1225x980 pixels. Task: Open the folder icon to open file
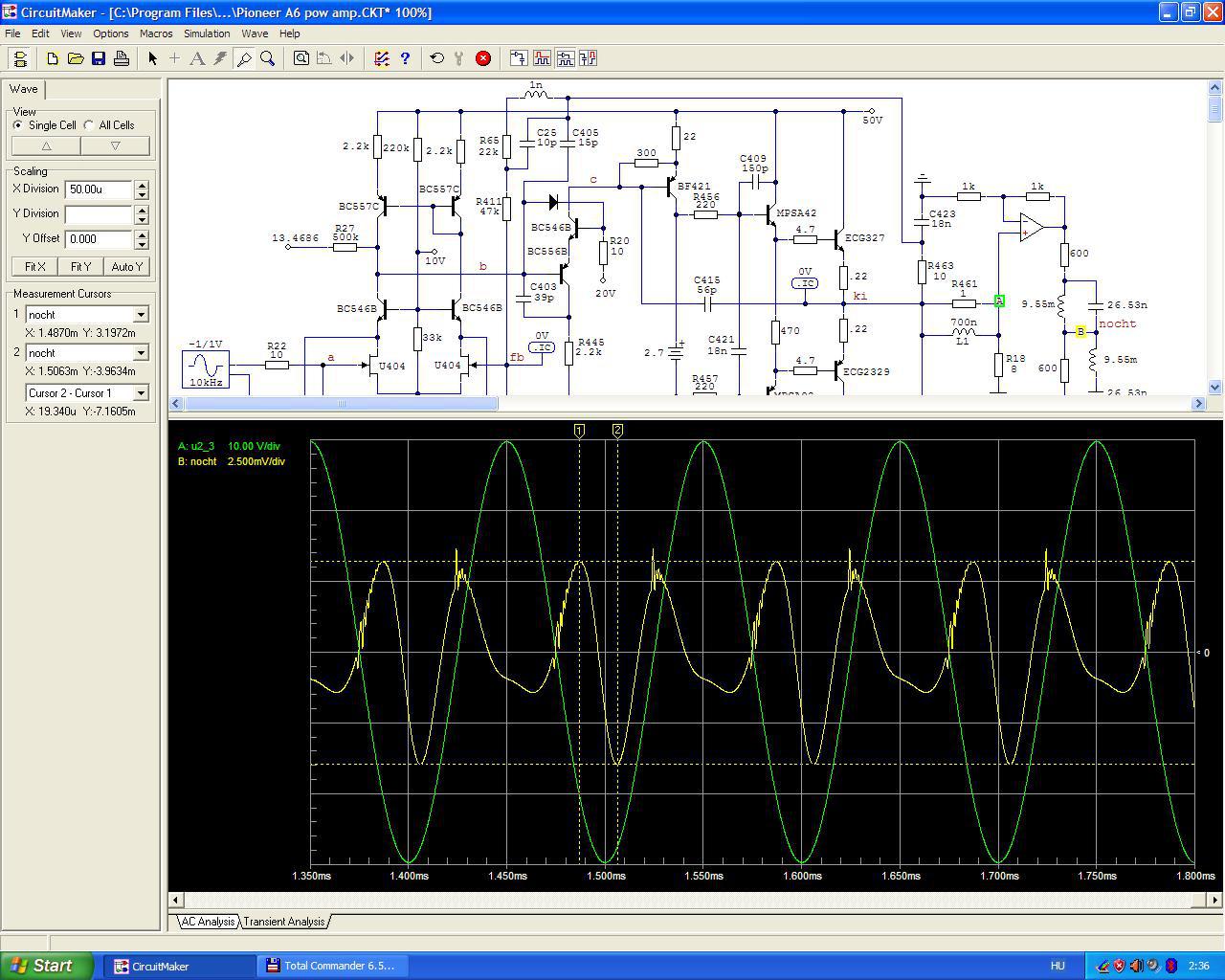(x=76, y=58)
